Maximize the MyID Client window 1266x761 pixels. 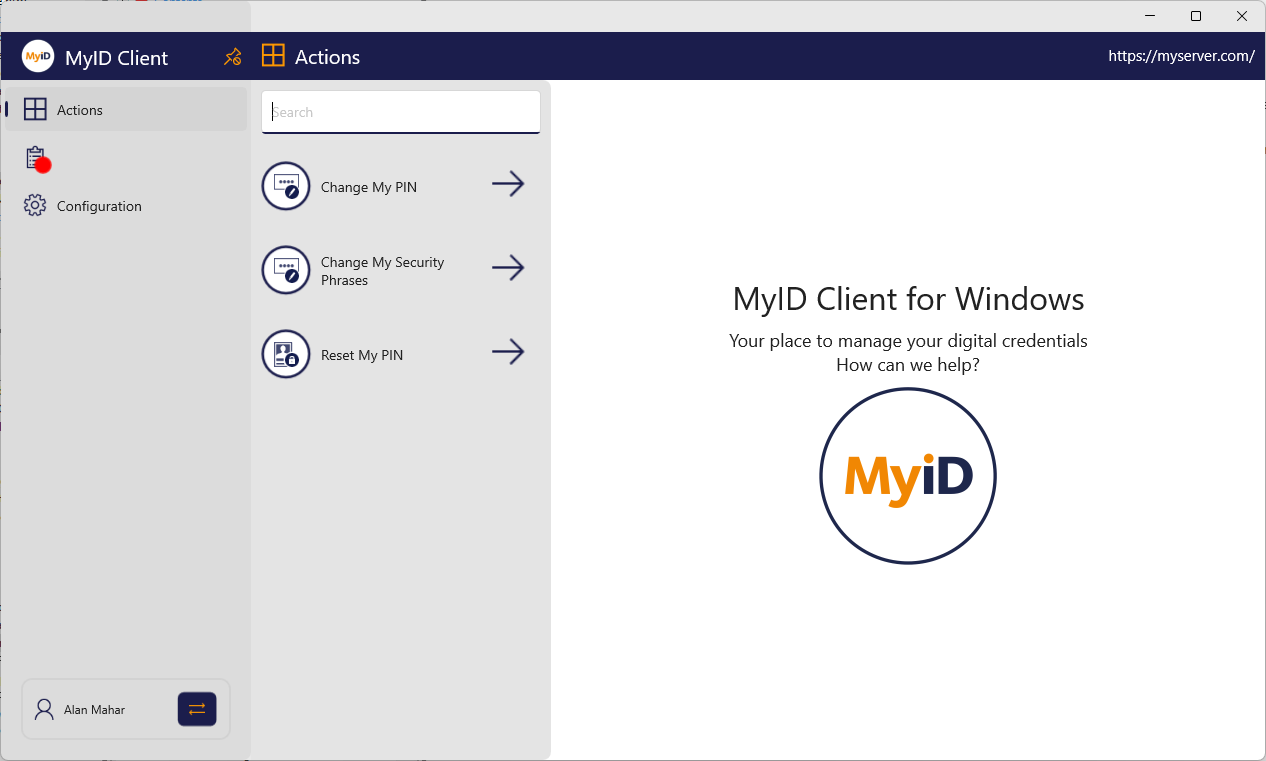click(x=1196, y=16)
